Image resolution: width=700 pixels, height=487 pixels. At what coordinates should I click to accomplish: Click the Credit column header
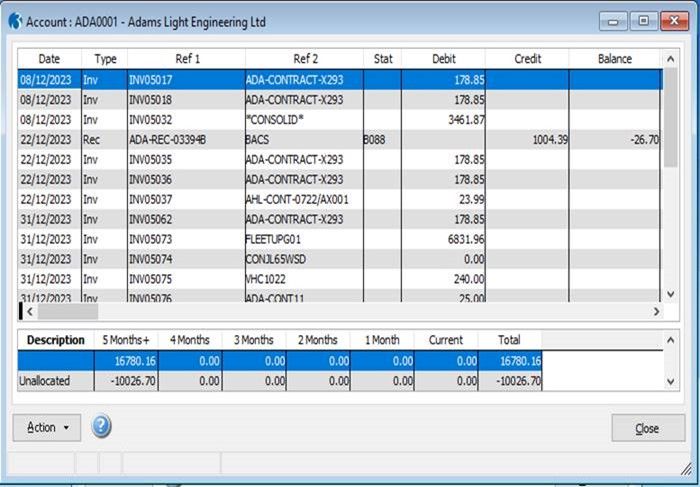coord(527,59)
